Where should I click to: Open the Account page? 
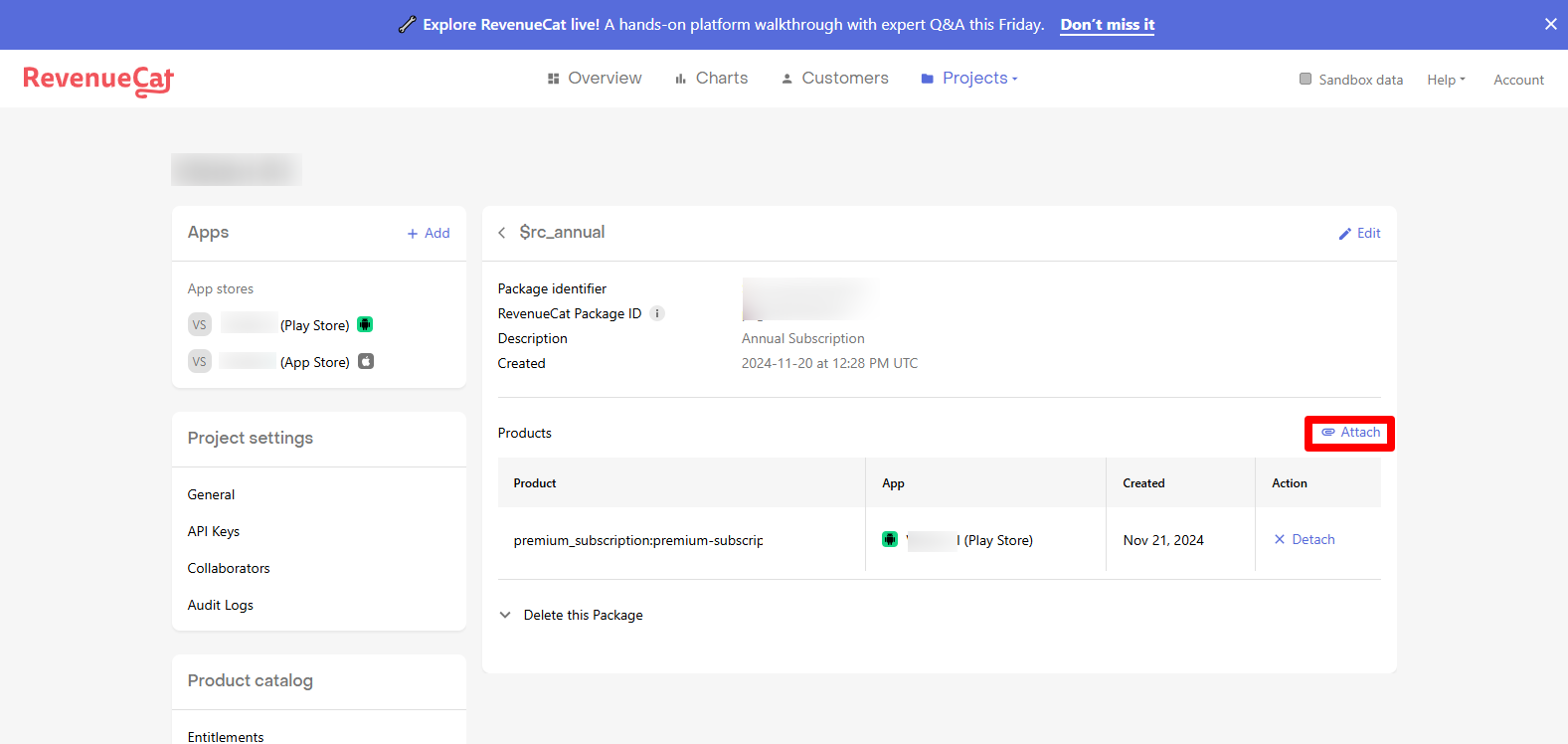click(1518, 80)
